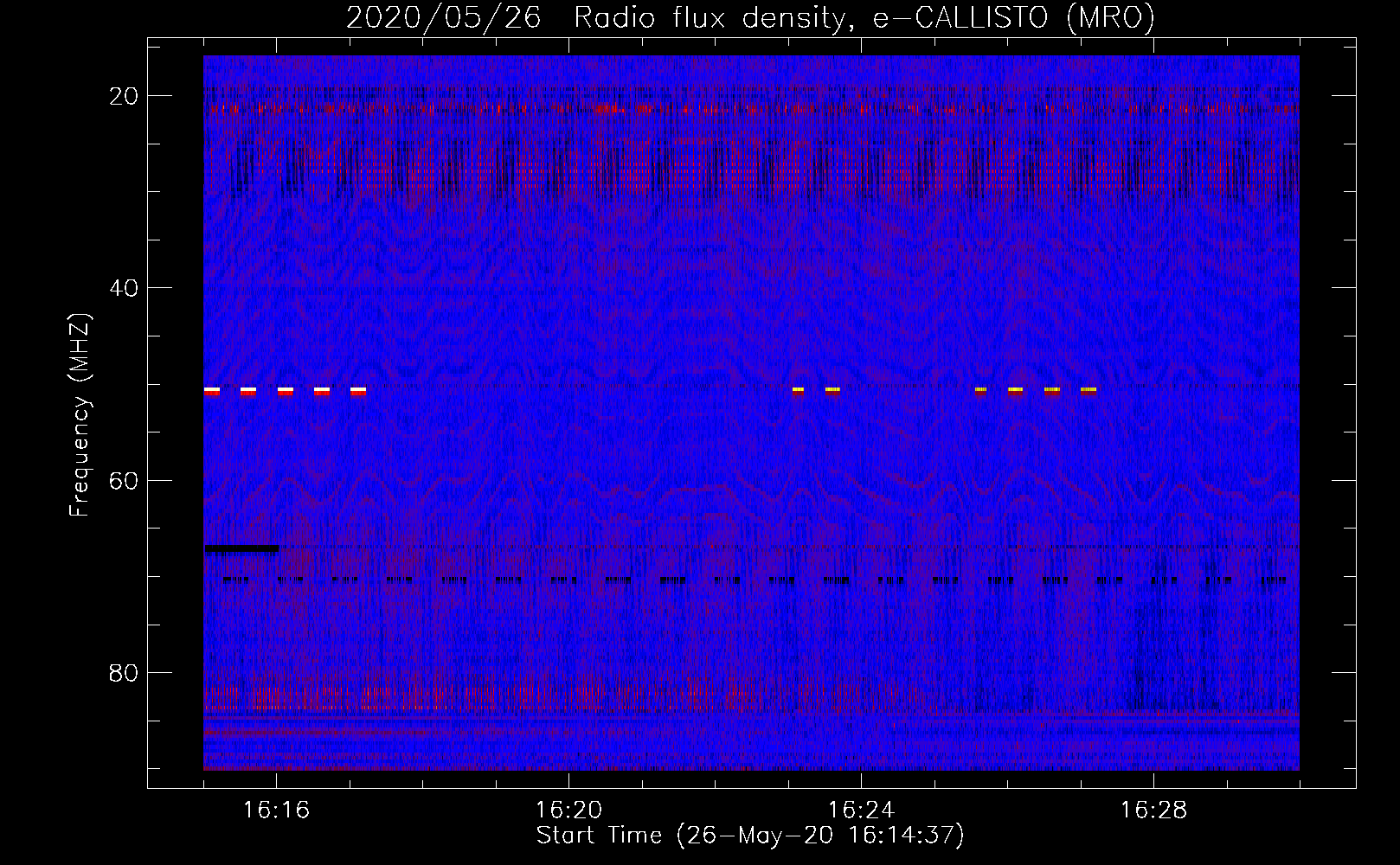The width and height of the screenshot is (1400, 865).
Task: Click the 'Start Time (26-May-20 16:14:37)' label
Action: point(750,836)
